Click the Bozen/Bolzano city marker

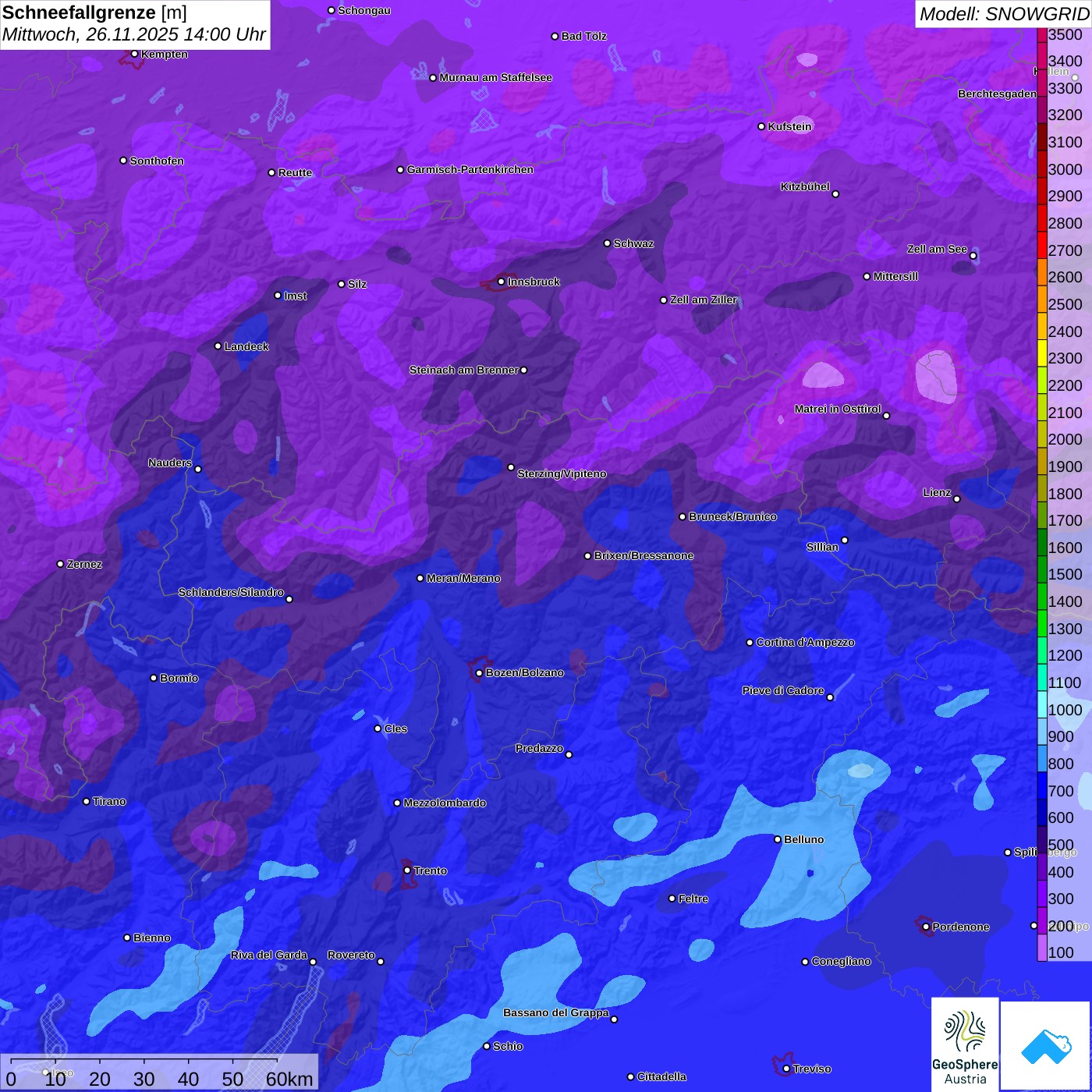click(x=479, y=672)
